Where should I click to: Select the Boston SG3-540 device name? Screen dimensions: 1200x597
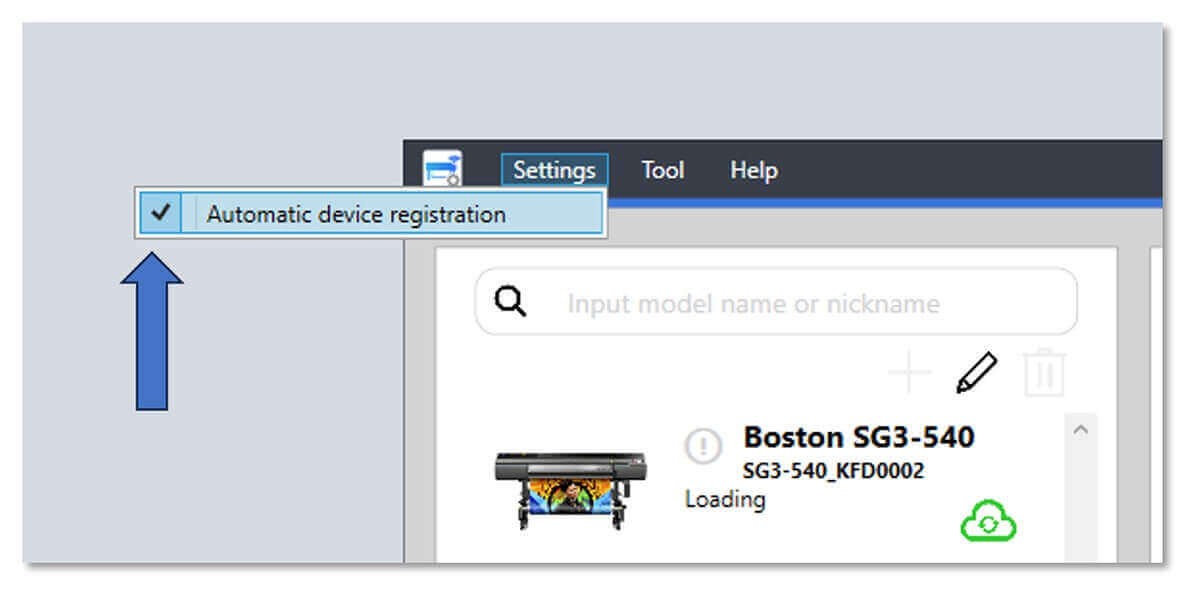pyautogui.click(x=859, y=437)
